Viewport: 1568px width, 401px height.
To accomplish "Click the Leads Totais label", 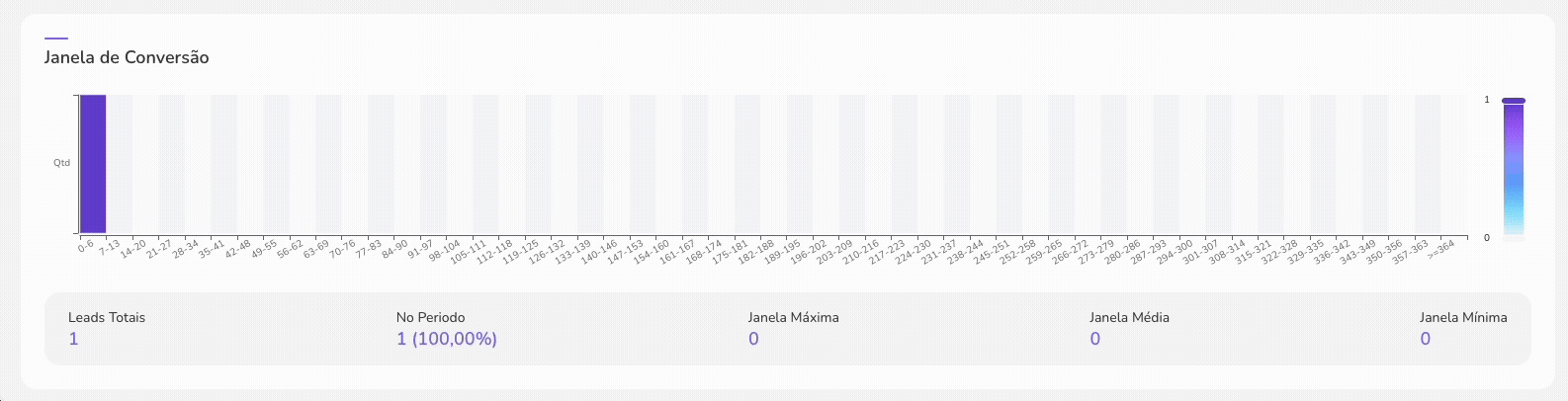I will (x=107, y=317).
